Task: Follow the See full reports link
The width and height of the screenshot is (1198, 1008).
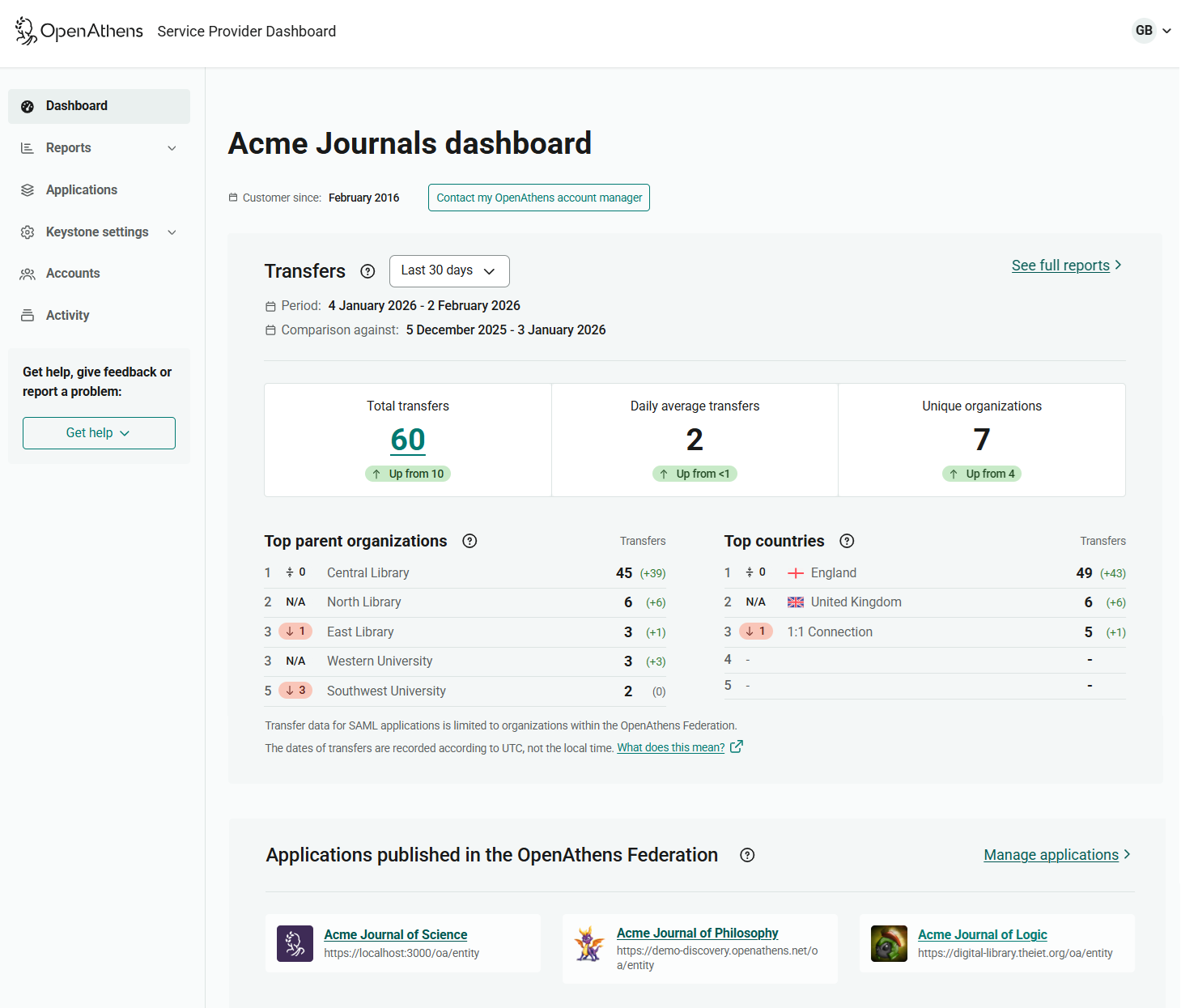Action: point(1060,265)
